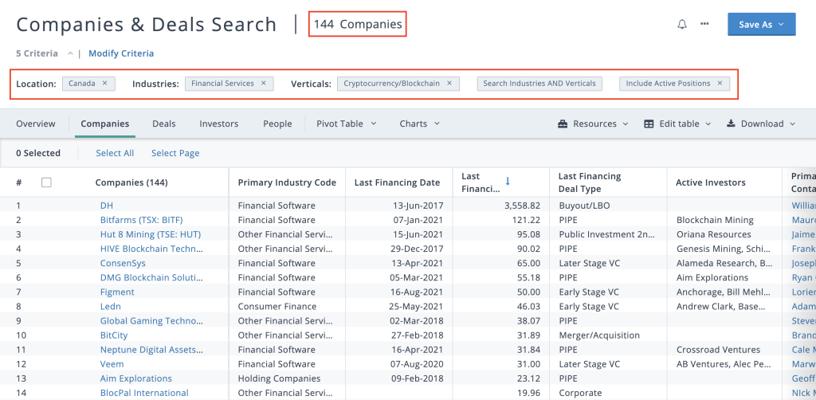Remove the Financial Services industry filter
Screen dimensions: 816x400
click(263, 83)
